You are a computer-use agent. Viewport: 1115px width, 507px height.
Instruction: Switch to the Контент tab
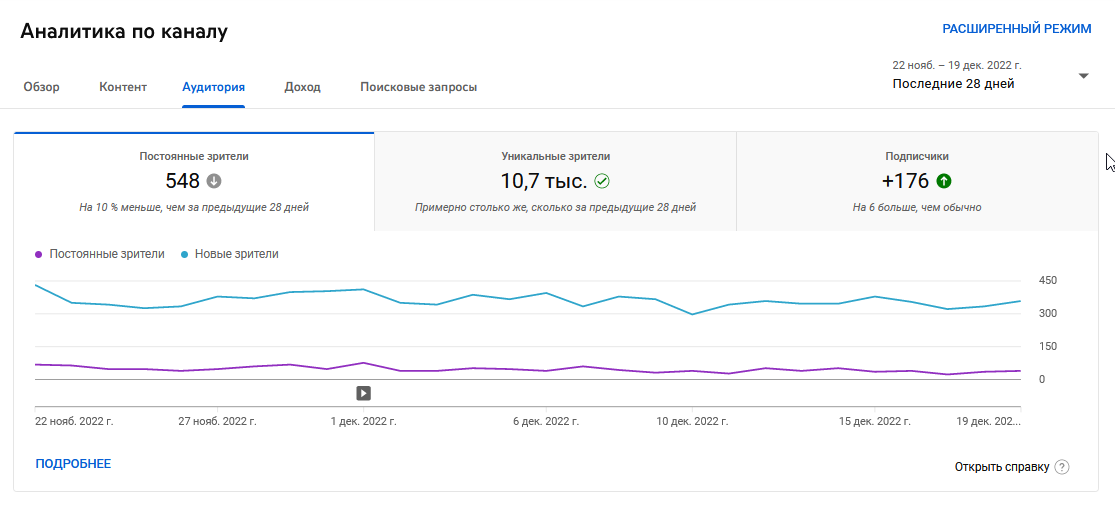pyautogui.click(x=123, y=87)
